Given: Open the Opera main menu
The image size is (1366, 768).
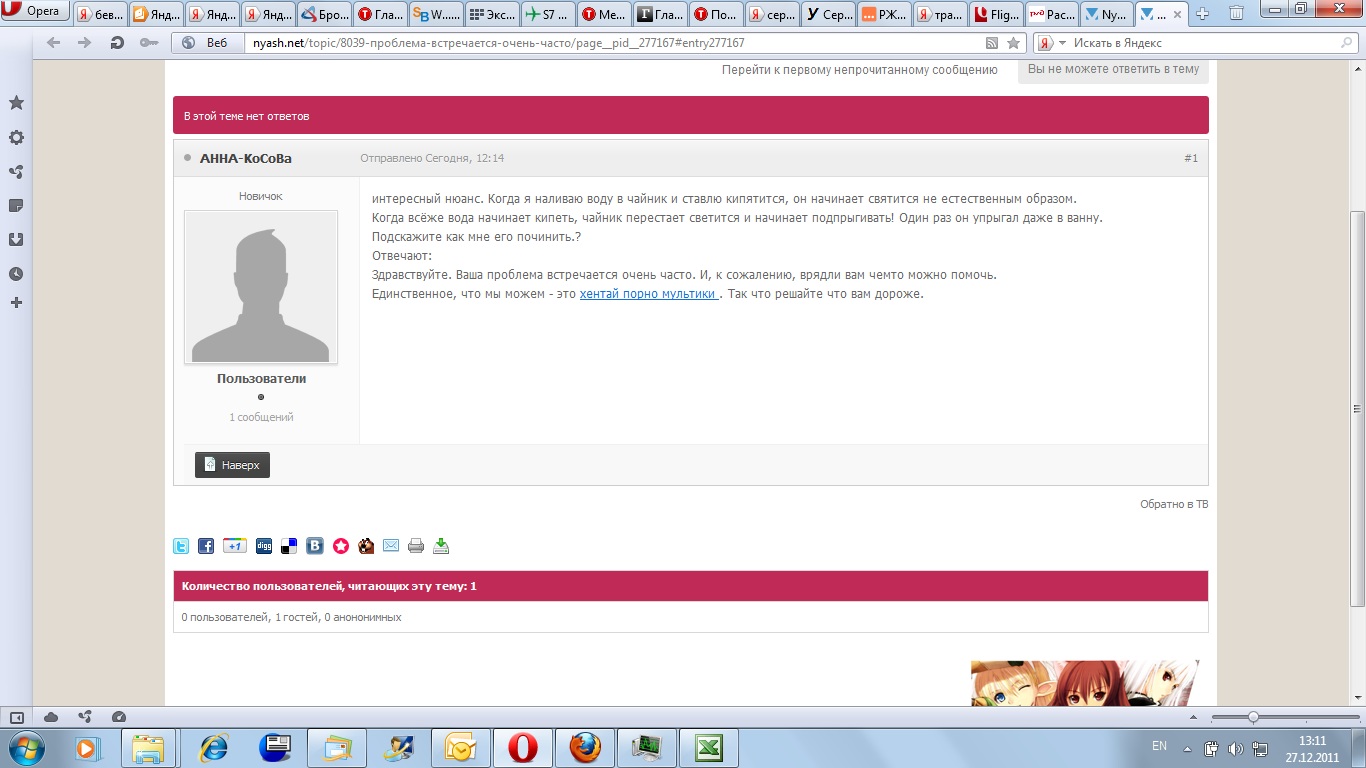Looking at the screenshot, I should pos(34,12).
